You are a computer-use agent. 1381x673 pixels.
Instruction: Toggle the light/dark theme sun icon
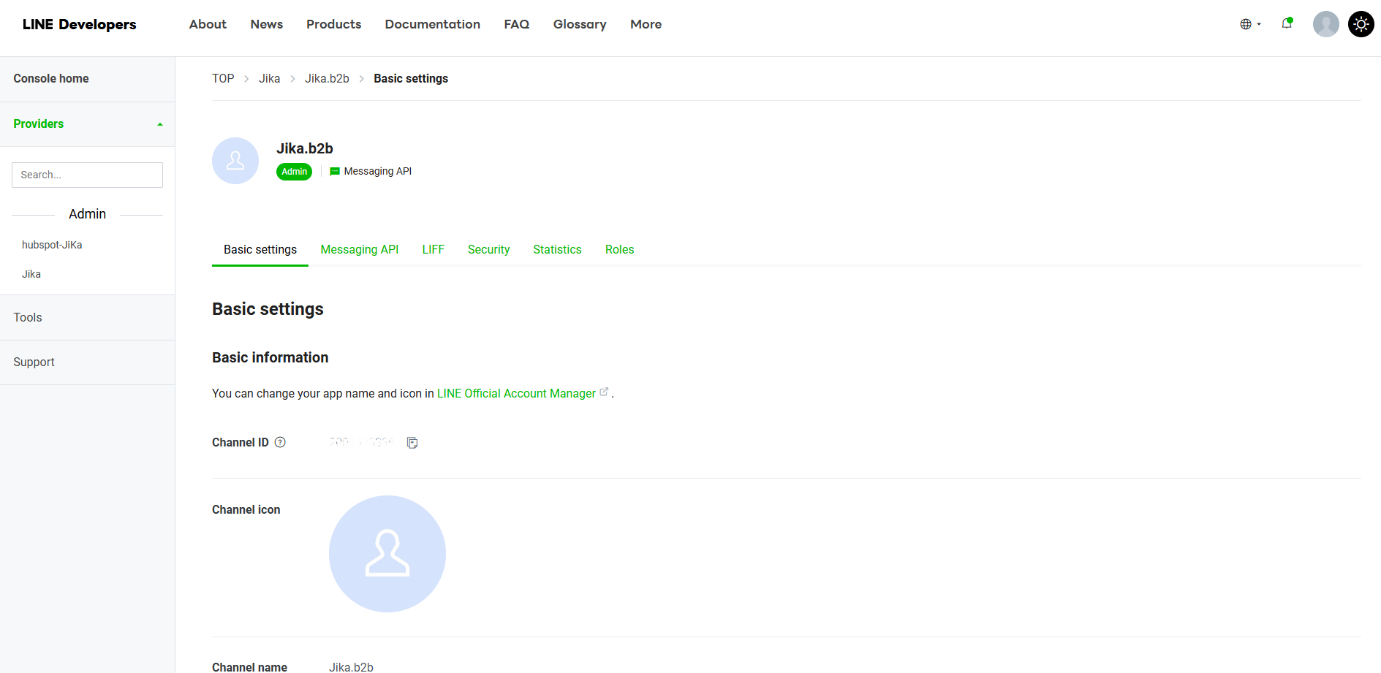1361,24
